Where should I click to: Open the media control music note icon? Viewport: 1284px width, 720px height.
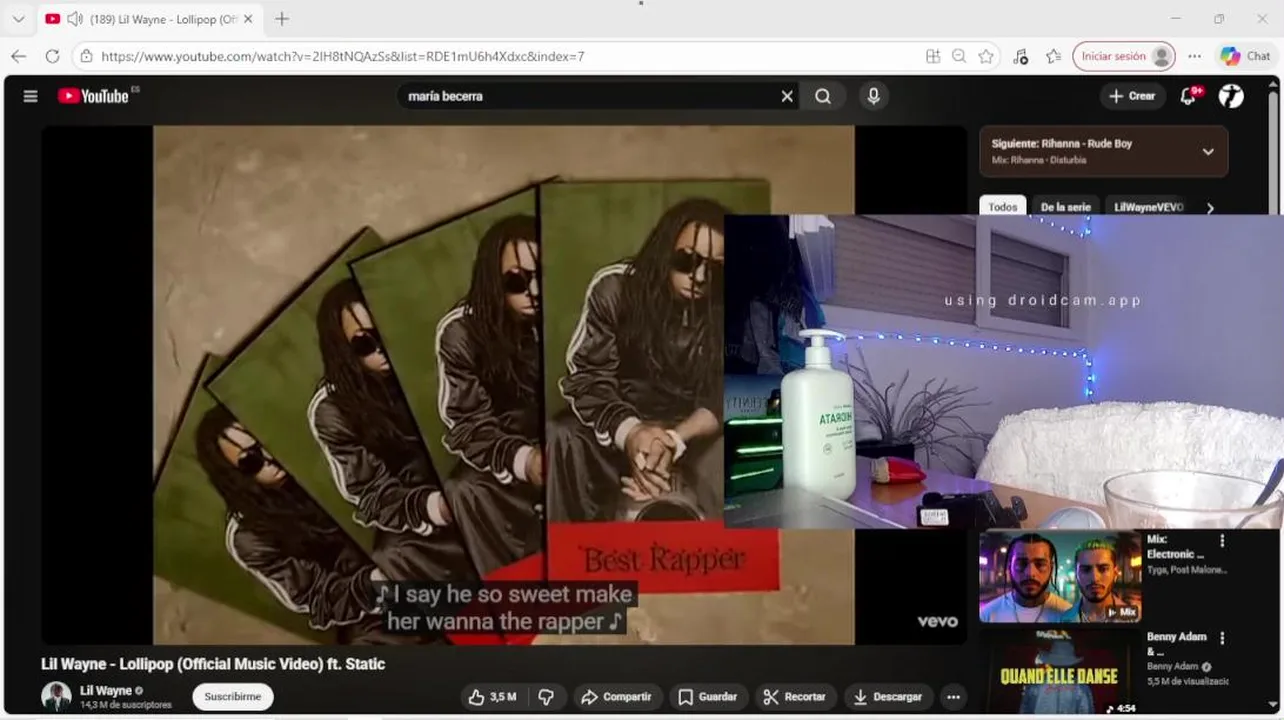(1020, 56)
